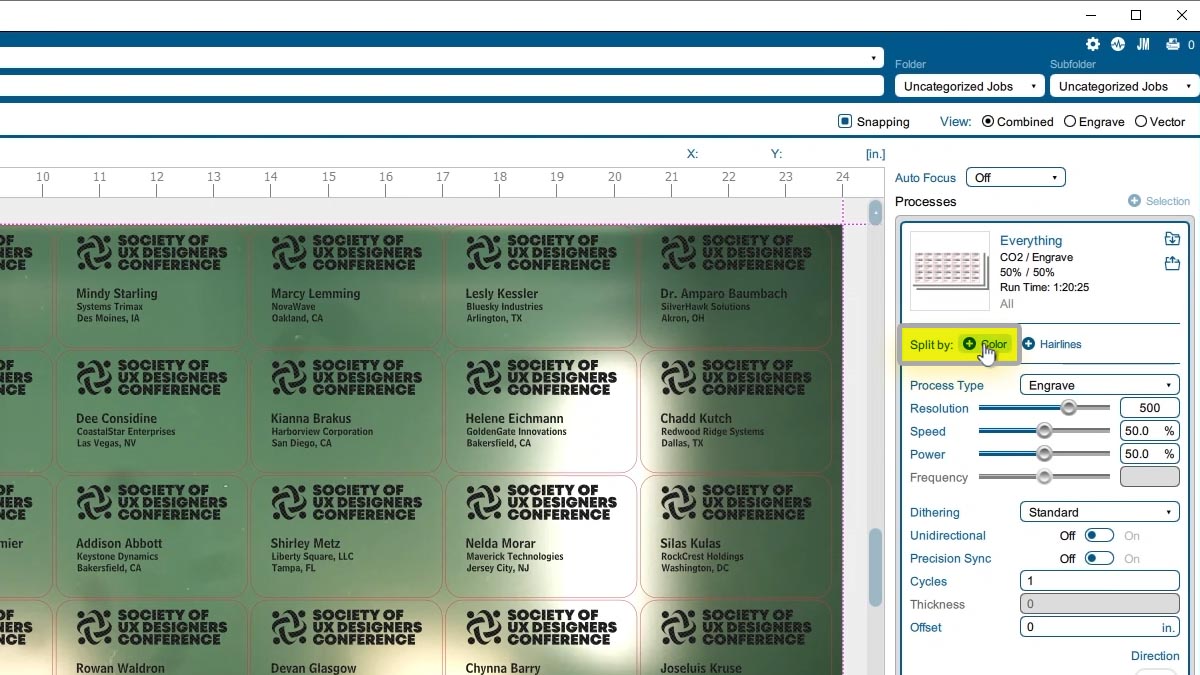The image size is (1200, 675).
Task: Toggle the Snapping checkbox
Action: (x=845, y=121)
